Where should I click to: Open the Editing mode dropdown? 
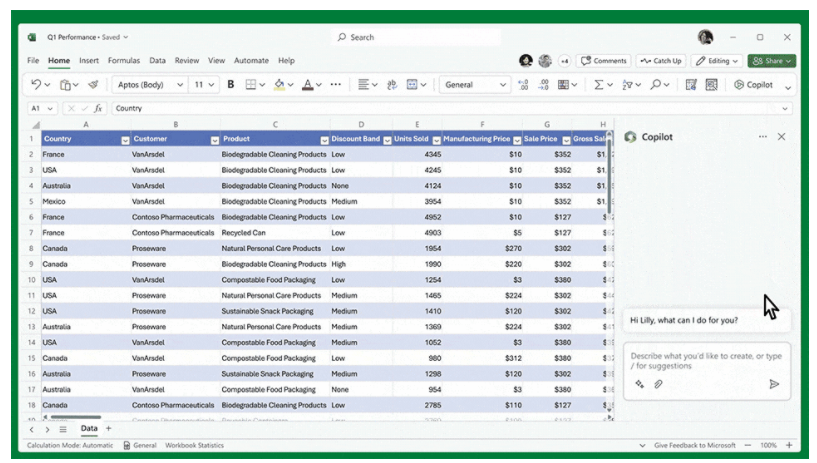pos(717,61)
